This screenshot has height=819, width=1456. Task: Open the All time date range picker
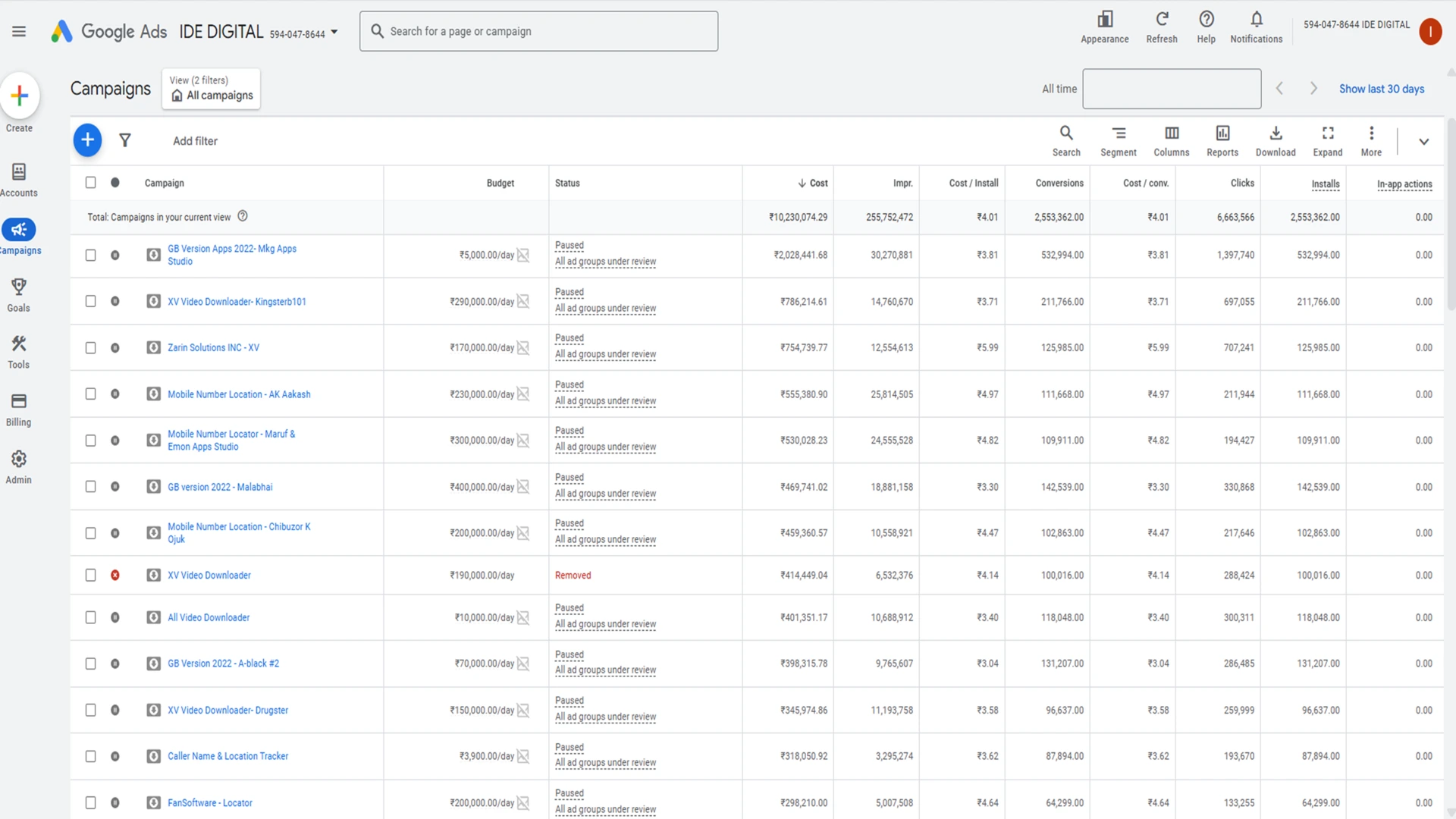[x=1171, y=89]
